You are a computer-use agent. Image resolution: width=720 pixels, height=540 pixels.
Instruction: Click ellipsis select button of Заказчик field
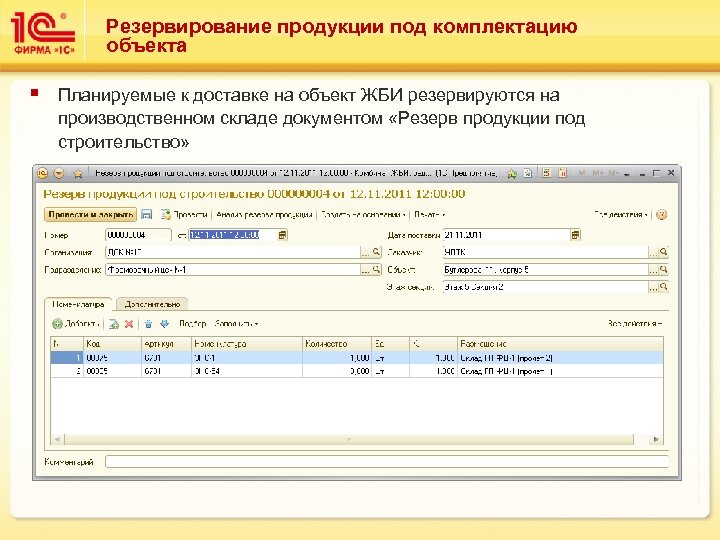pos(653,252)
